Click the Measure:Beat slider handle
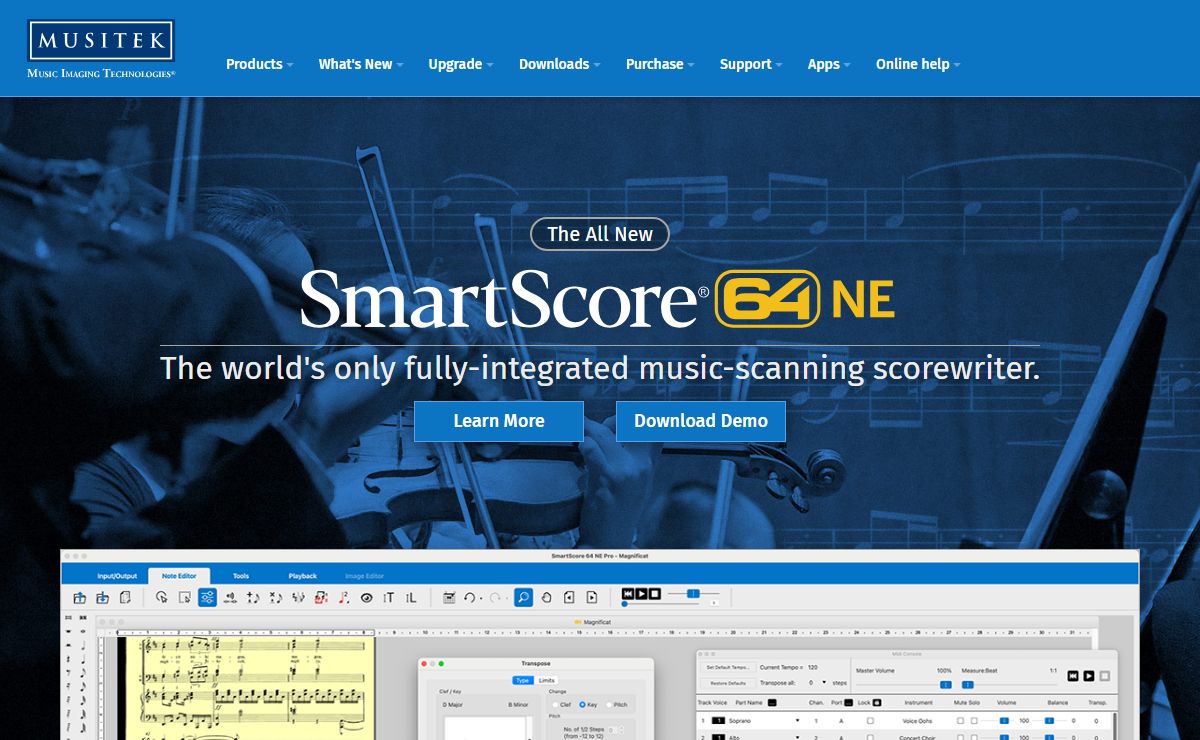The image size is (1200, 740). 967,685
